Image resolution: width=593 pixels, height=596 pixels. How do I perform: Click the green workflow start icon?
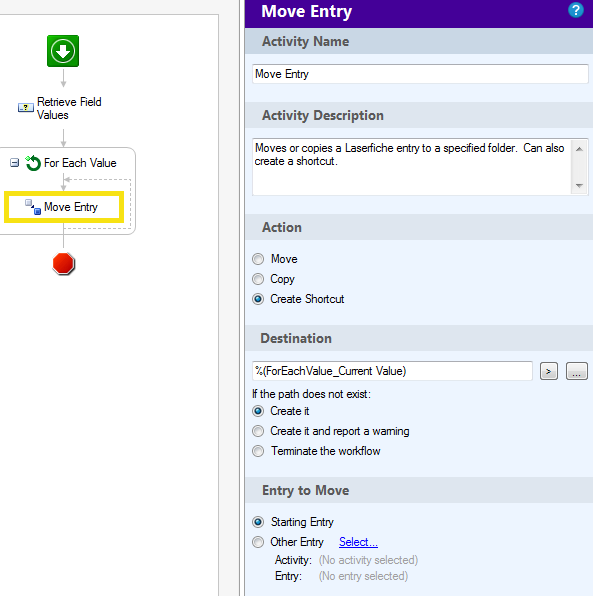click(63, 51)
